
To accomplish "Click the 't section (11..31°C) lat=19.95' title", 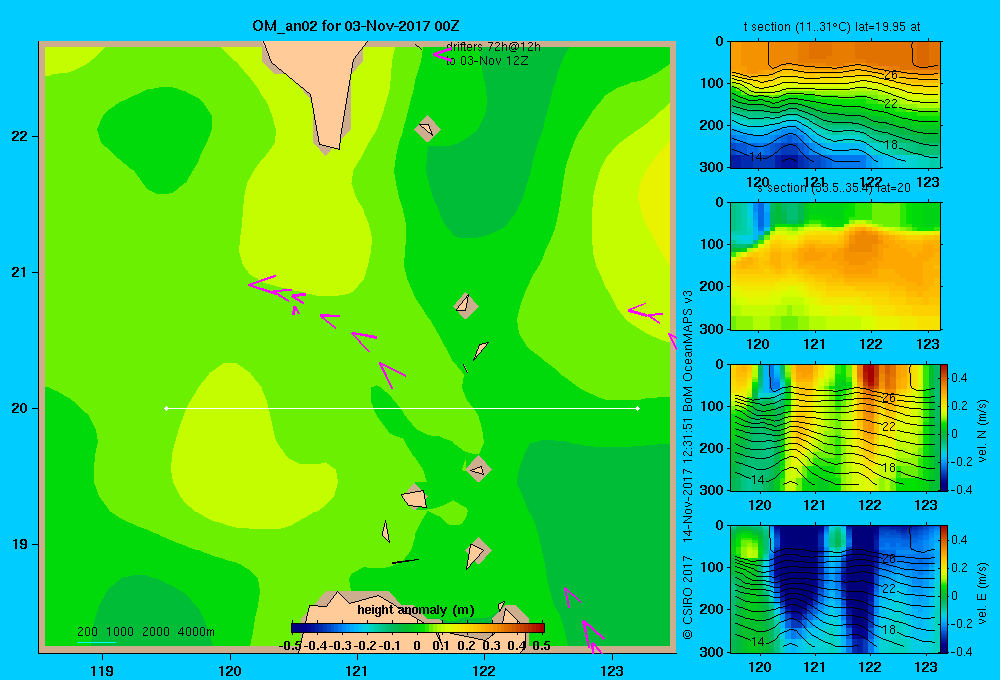I will [832, 27].
